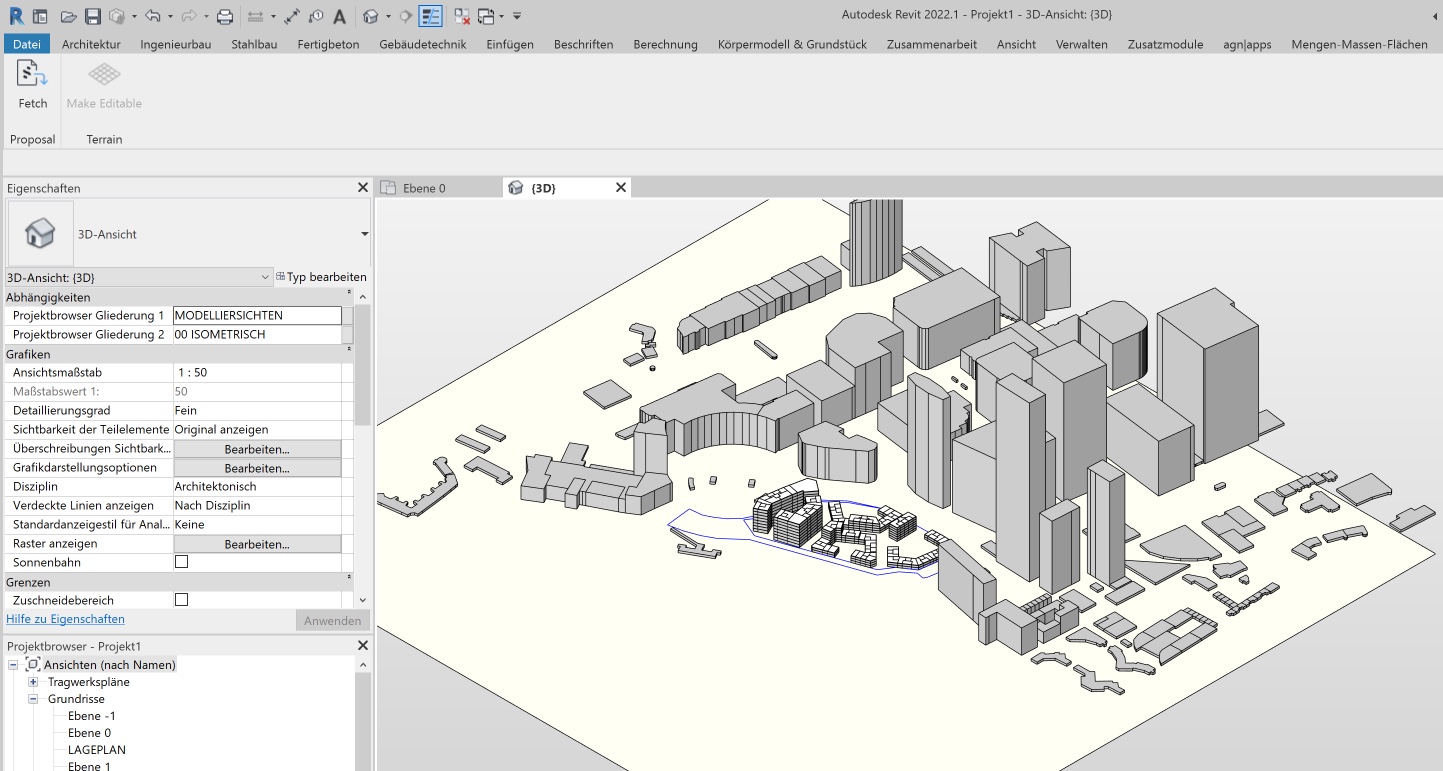
Task: Enable the Sonnenbahn checkbox
Action: 179,561
